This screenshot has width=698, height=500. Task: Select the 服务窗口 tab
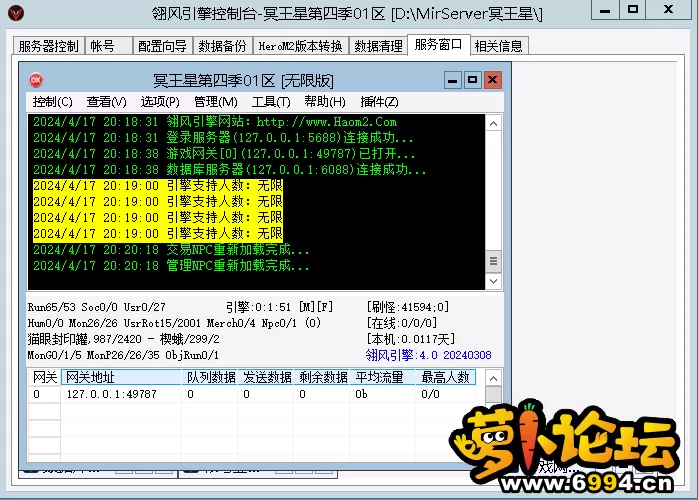[438, 45]
